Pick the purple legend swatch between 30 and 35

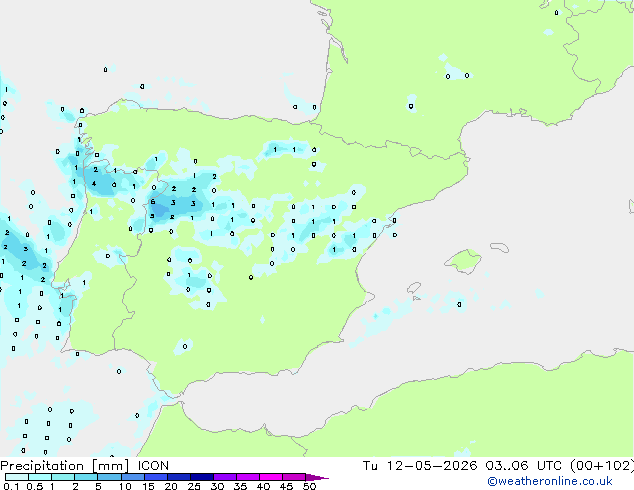225,477
